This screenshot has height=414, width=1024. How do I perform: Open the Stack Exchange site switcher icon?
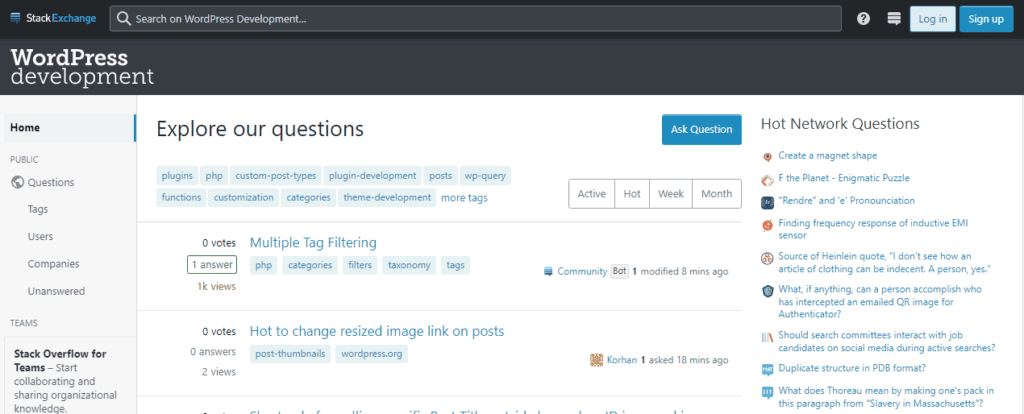point(893,19)
